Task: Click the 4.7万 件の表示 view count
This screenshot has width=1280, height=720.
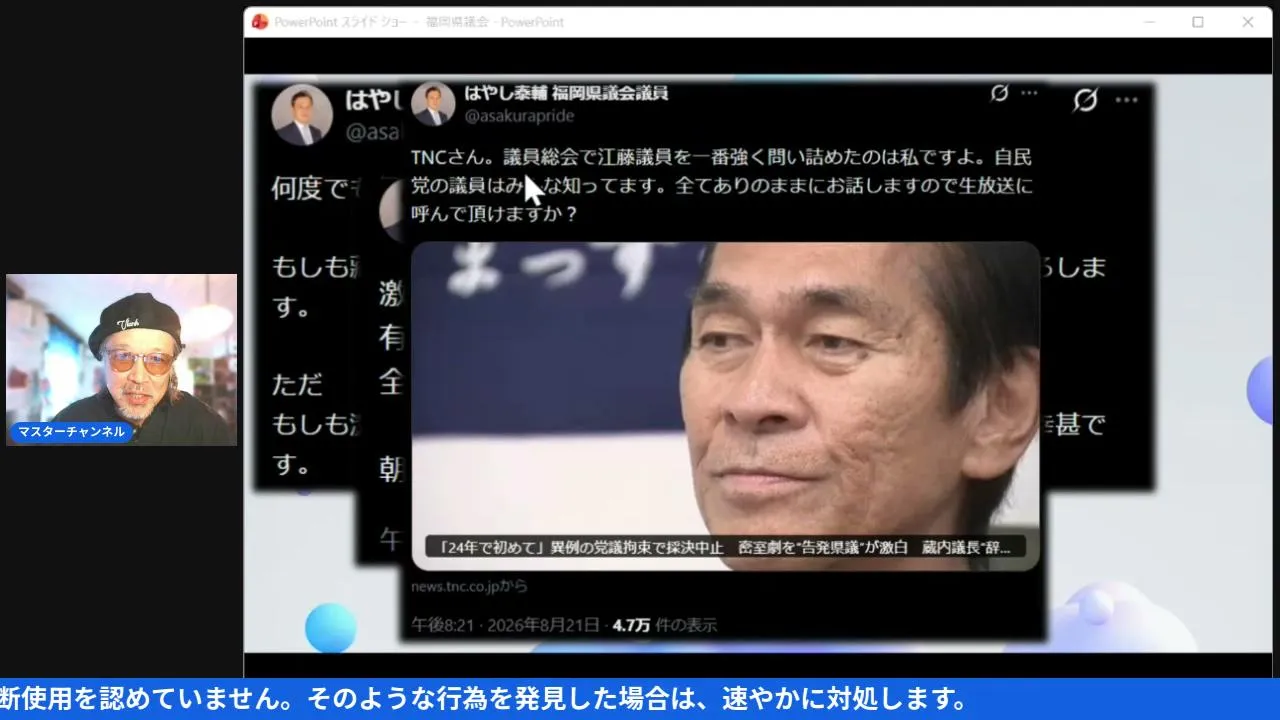Action: (664, 625)
